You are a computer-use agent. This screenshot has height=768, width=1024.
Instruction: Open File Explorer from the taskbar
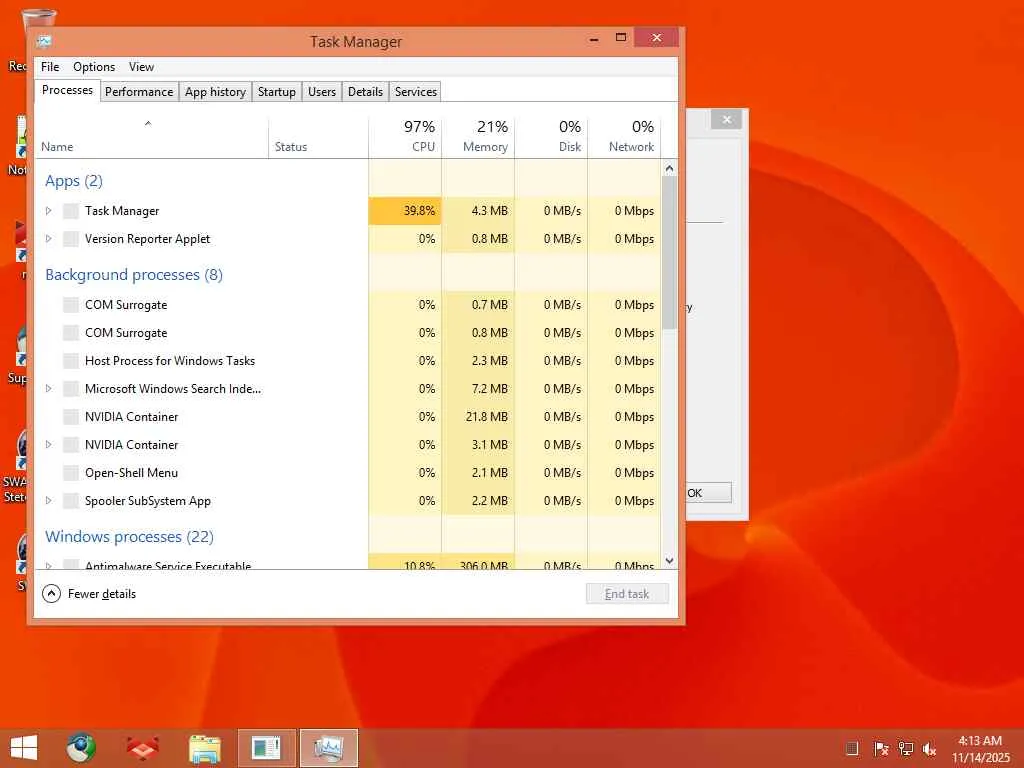click(x=204, y=749)
